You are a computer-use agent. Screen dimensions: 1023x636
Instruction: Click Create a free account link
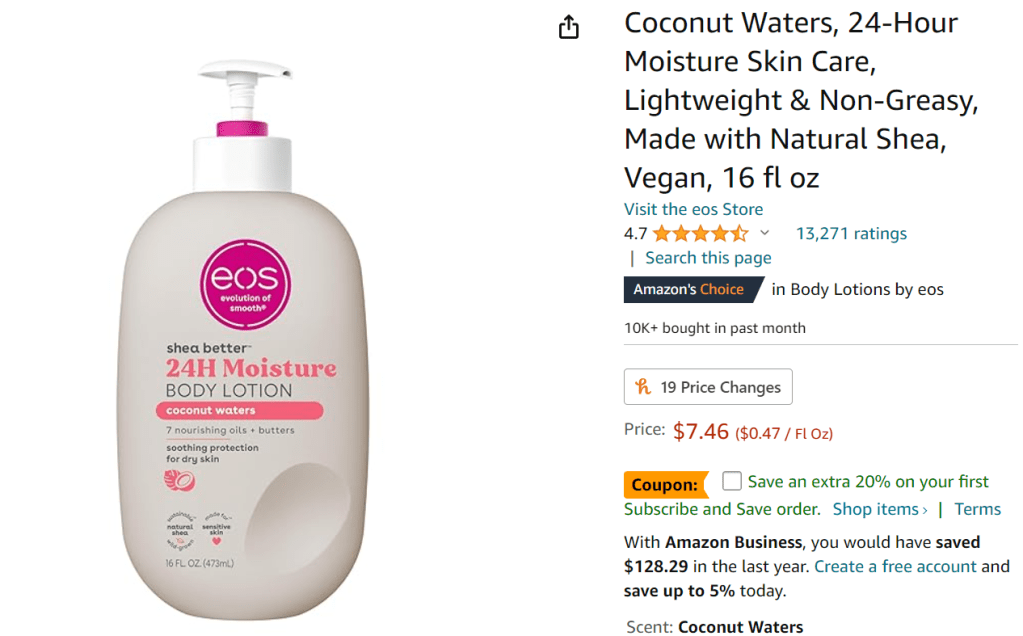895,566
